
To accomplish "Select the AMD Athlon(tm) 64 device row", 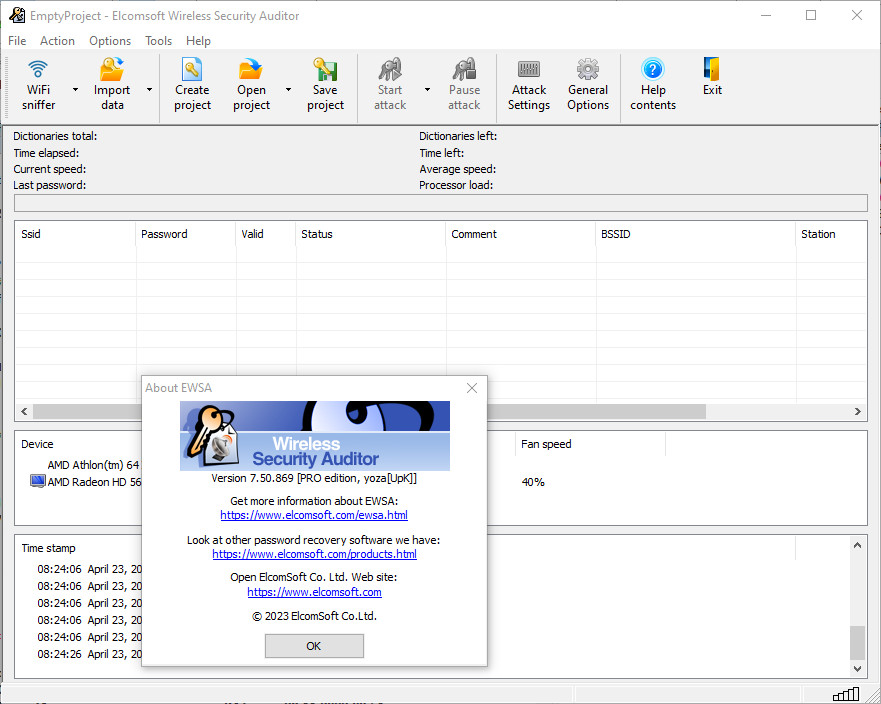I will 93,465.
